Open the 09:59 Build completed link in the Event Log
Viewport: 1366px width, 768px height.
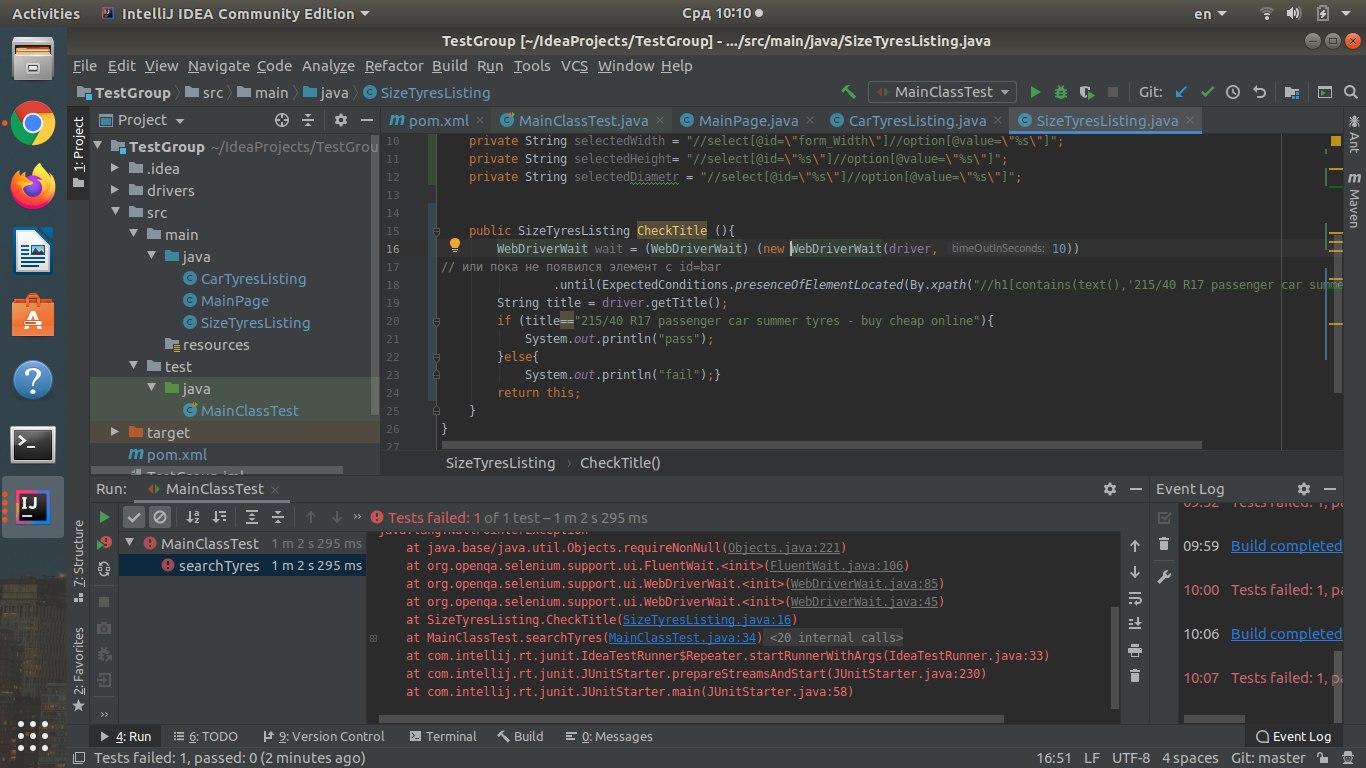[1286, 546]
